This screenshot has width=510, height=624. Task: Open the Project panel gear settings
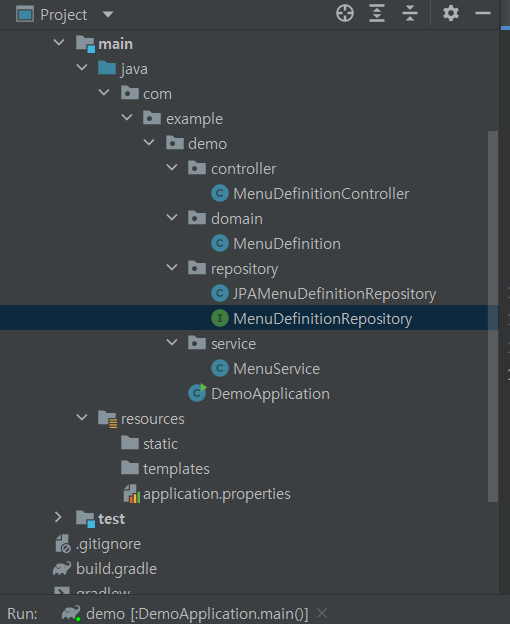[x=451, y=14]
